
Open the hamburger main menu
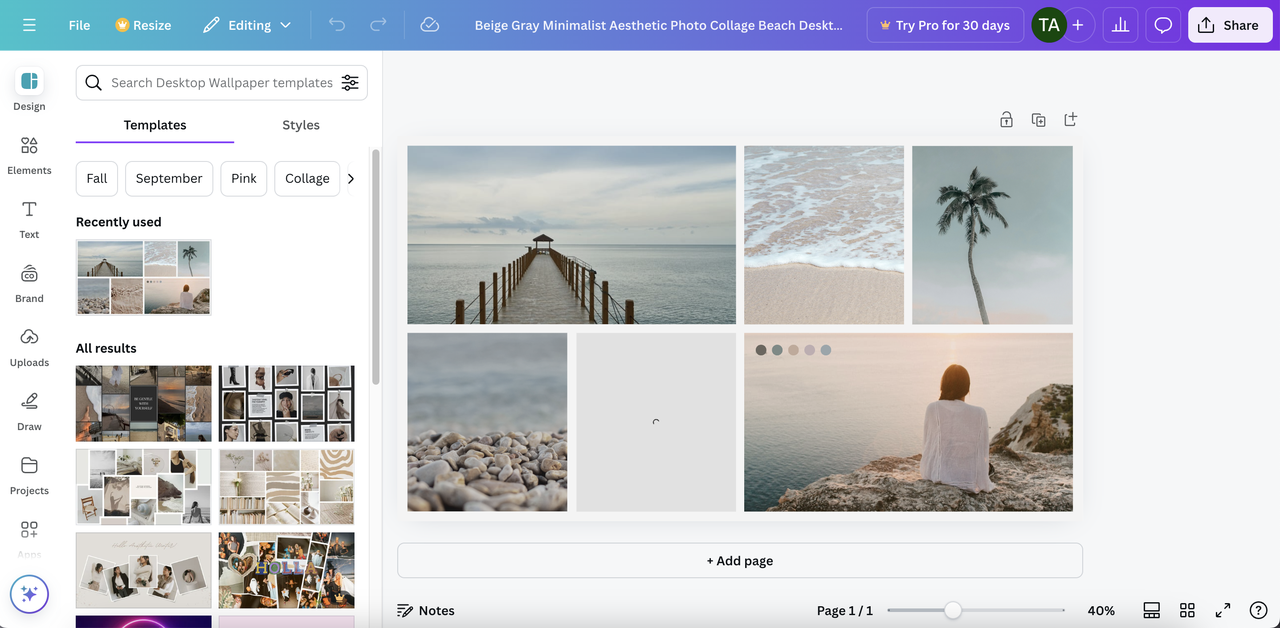tap(29, 25)
